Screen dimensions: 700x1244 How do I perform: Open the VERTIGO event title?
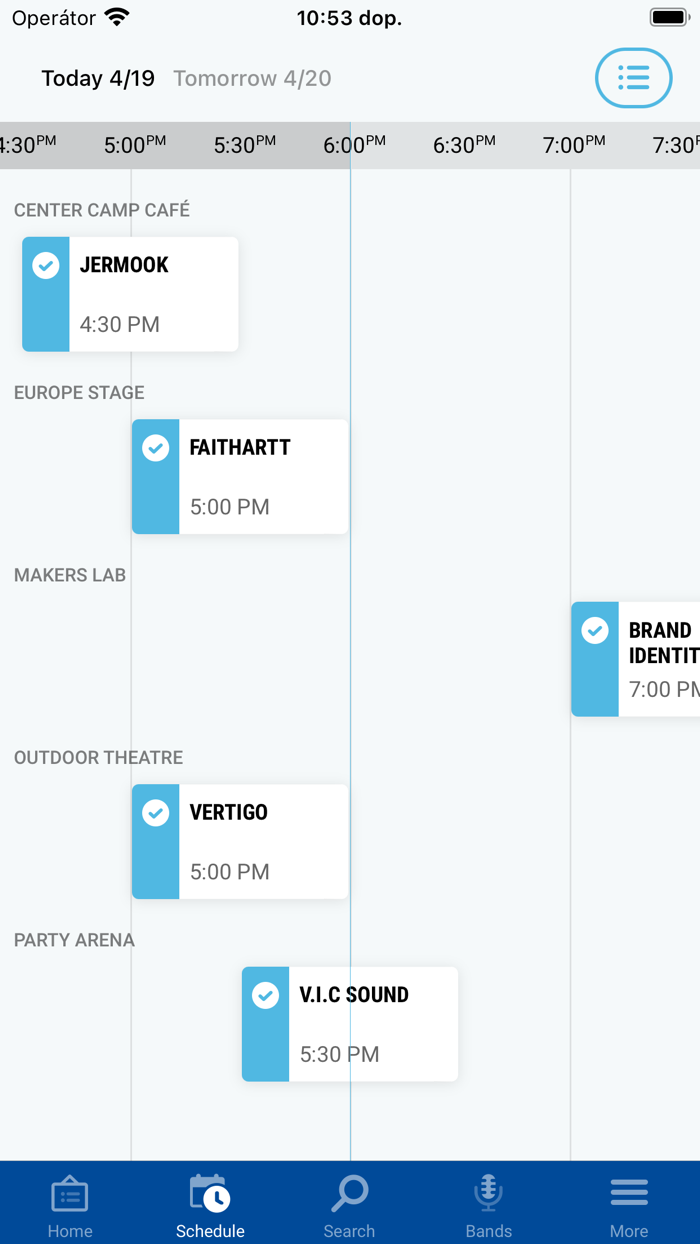[x=229, y=813]
